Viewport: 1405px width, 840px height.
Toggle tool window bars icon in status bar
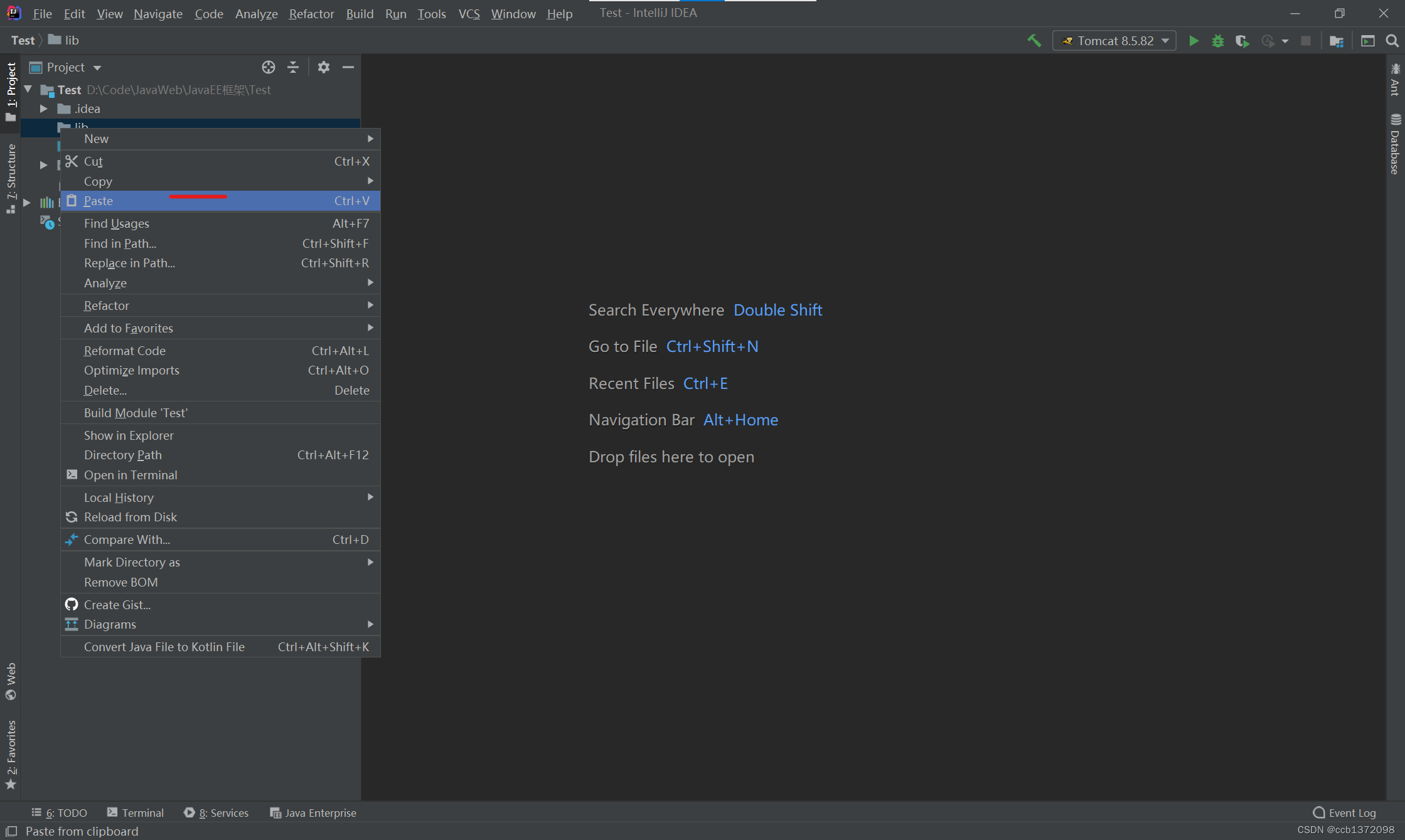click(x=11, y=831)
